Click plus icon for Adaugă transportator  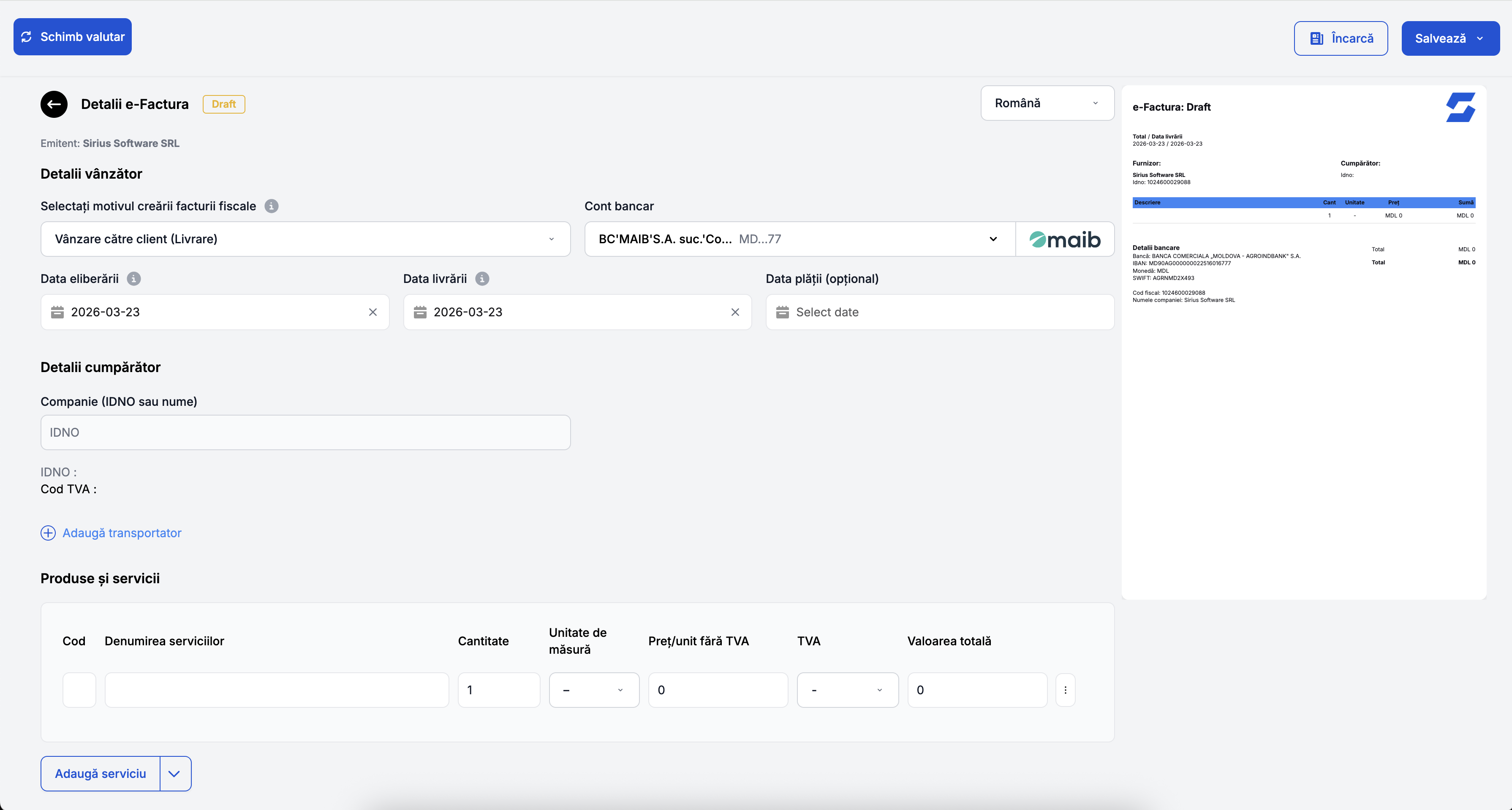point(48,533)
